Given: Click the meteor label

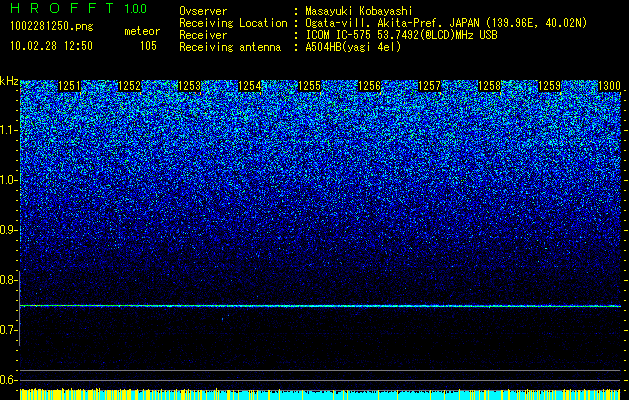Looking at the screenshot, I should (x=142, y=31).
